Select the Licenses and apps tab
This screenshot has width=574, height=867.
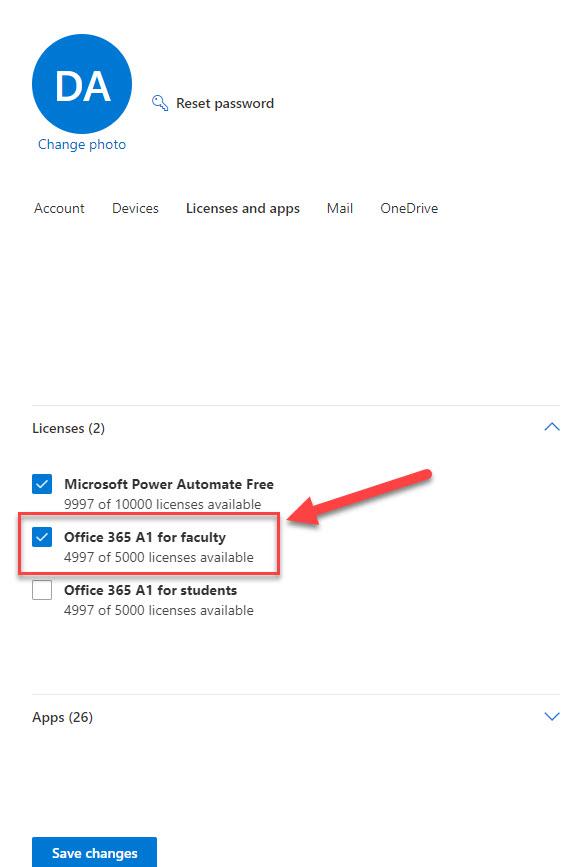(x=243, y=208)
